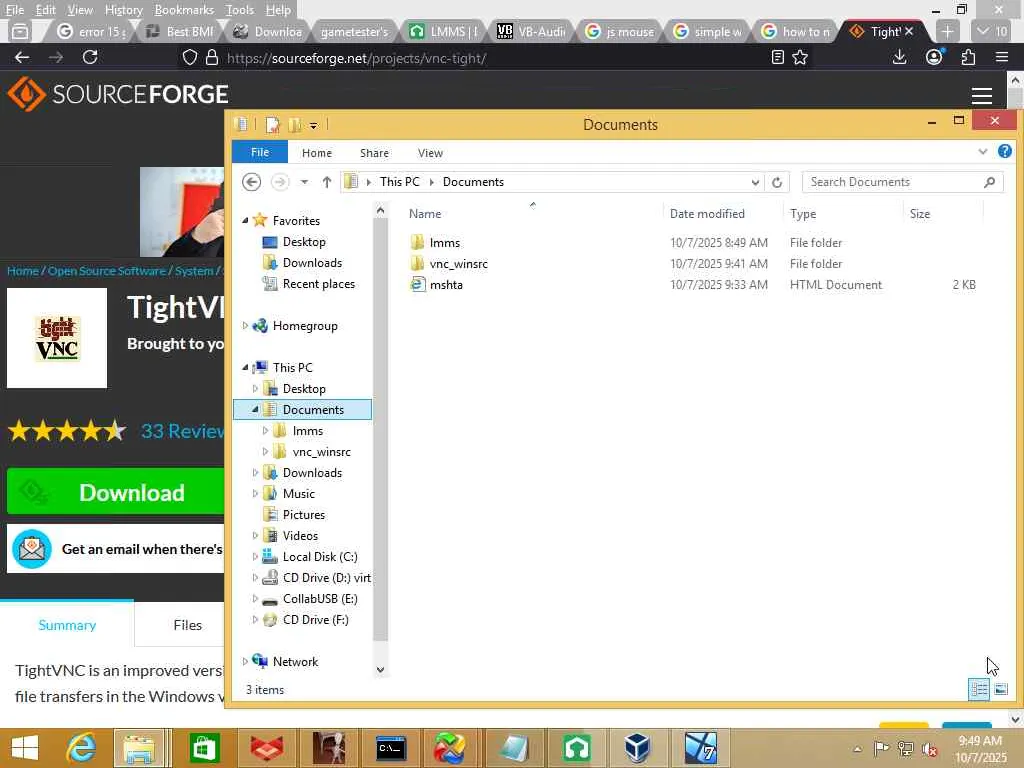Expand the vnc_winsrc folder in tree

265,451
